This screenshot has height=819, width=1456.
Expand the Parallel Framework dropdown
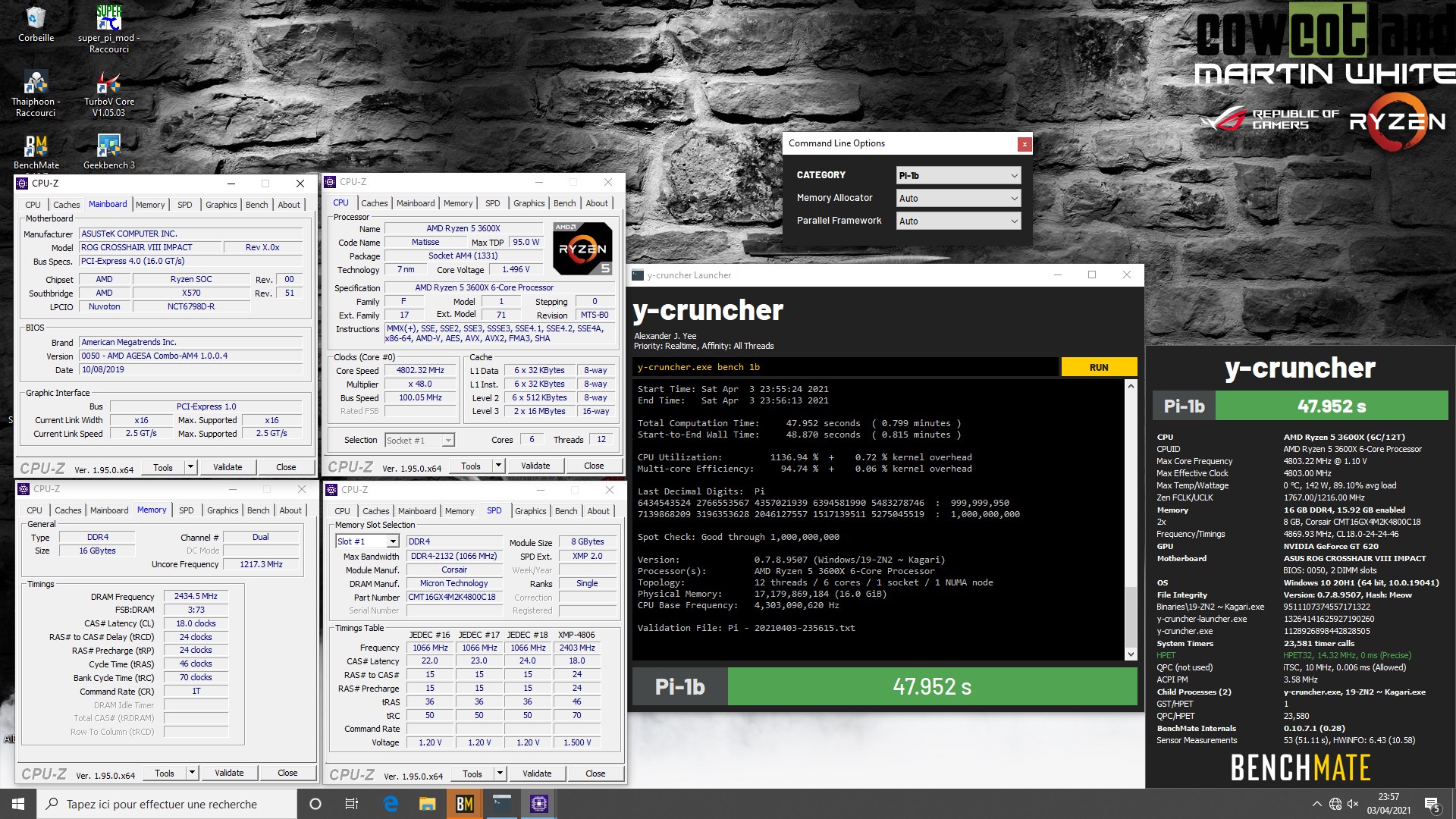click(x=958, y=221)
